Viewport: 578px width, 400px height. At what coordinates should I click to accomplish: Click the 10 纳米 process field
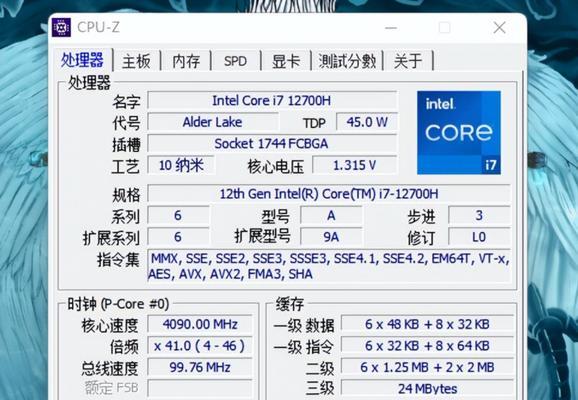(x=181, y=165)
